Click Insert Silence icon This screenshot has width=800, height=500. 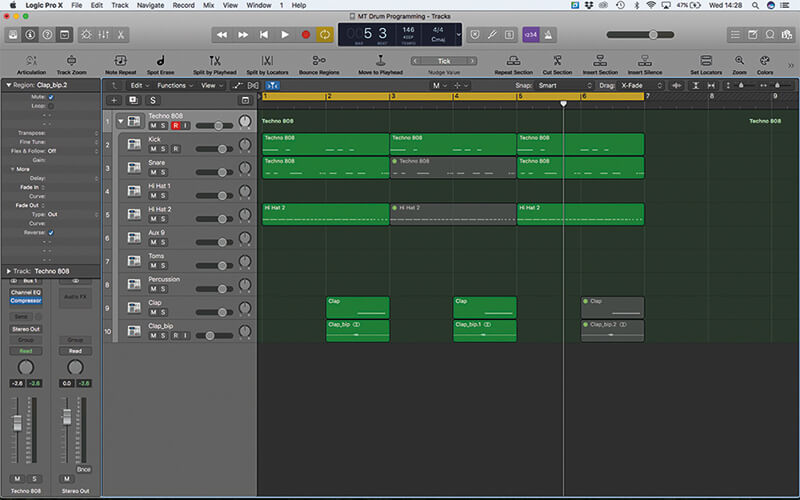[x=645, y=61]
